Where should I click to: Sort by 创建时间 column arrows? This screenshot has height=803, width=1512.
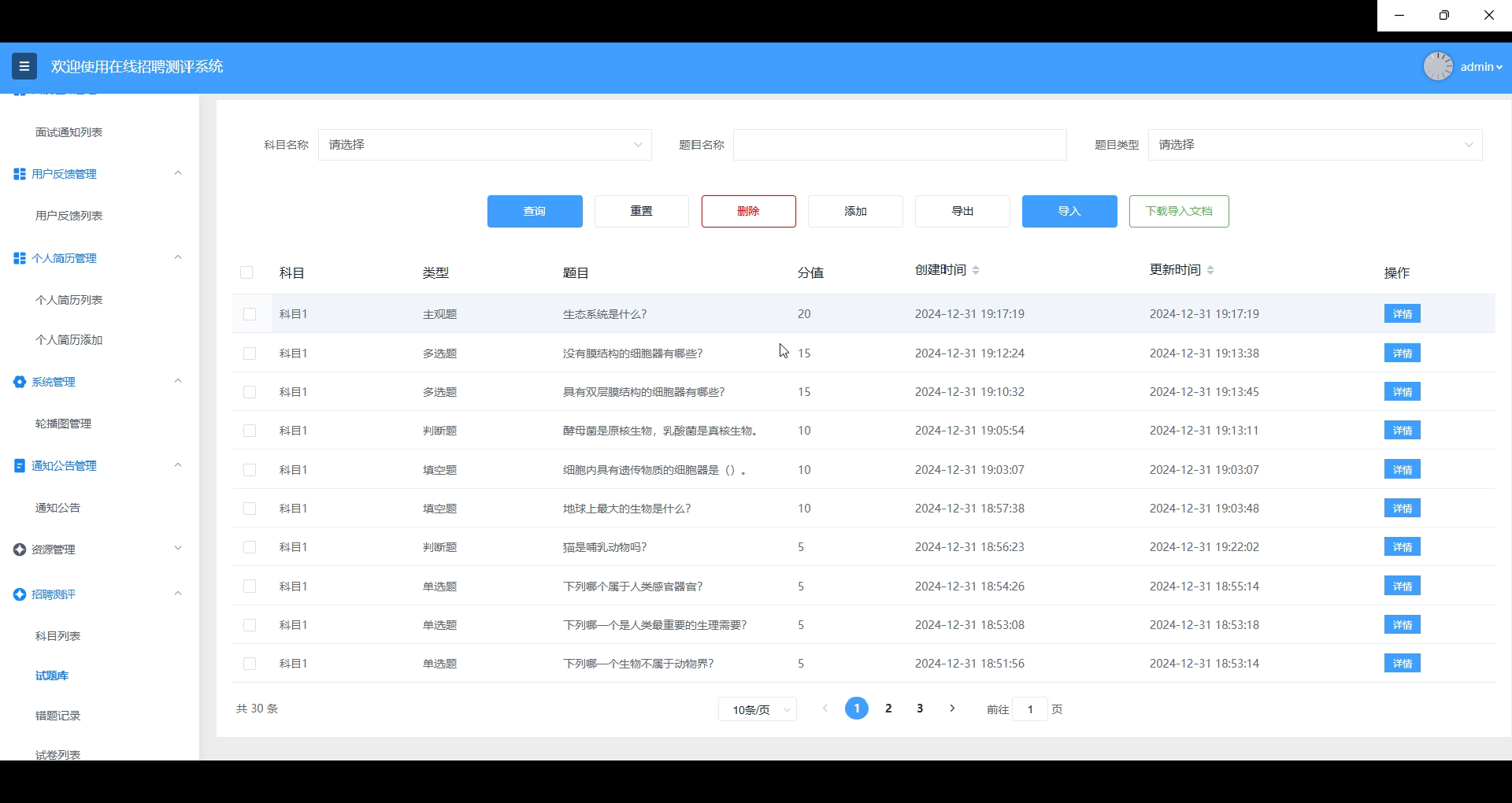[x=976, y=270]
